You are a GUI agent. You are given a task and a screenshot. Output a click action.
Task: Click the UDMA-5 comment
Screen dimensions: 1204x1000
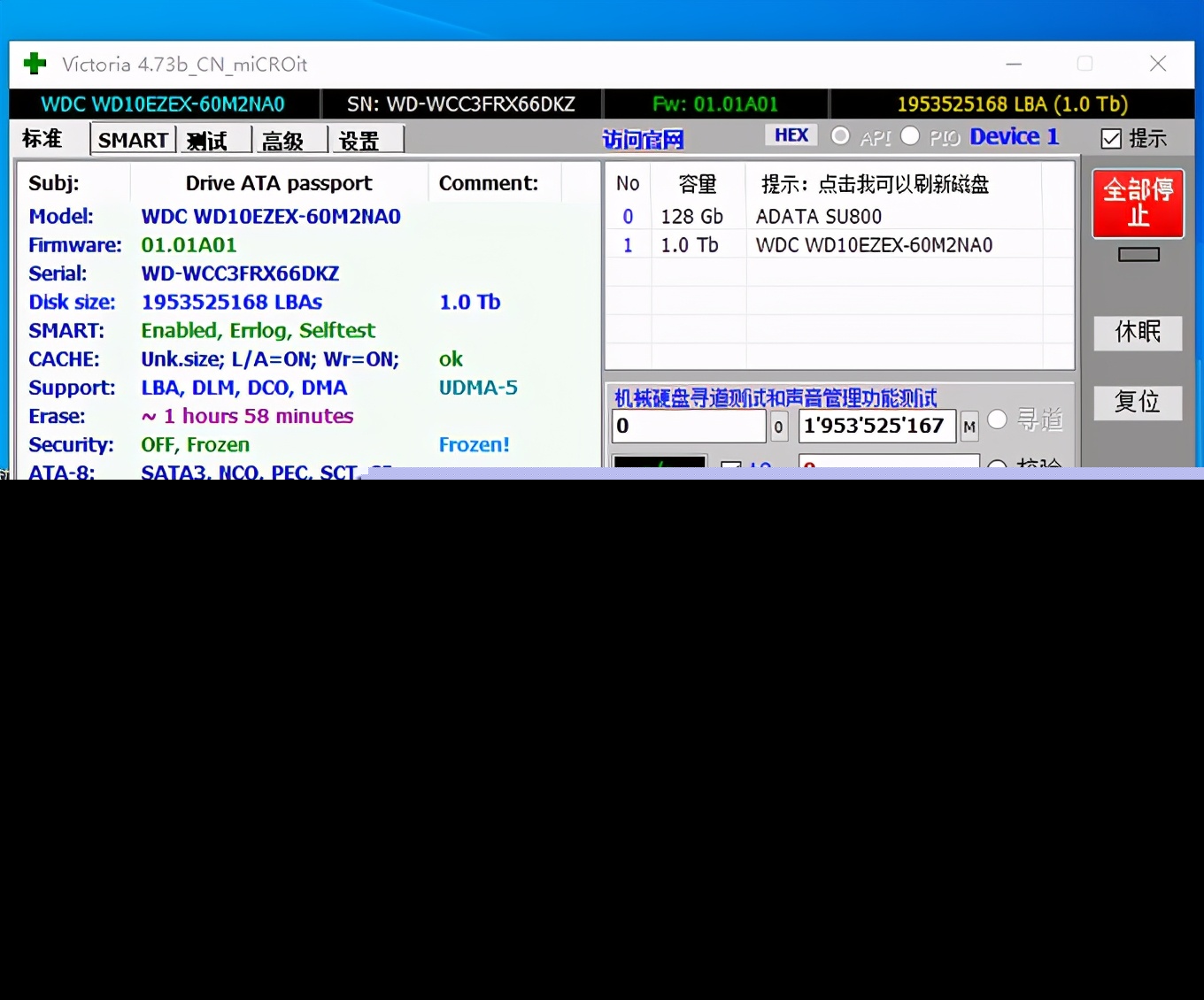click(x=478, y=388)
